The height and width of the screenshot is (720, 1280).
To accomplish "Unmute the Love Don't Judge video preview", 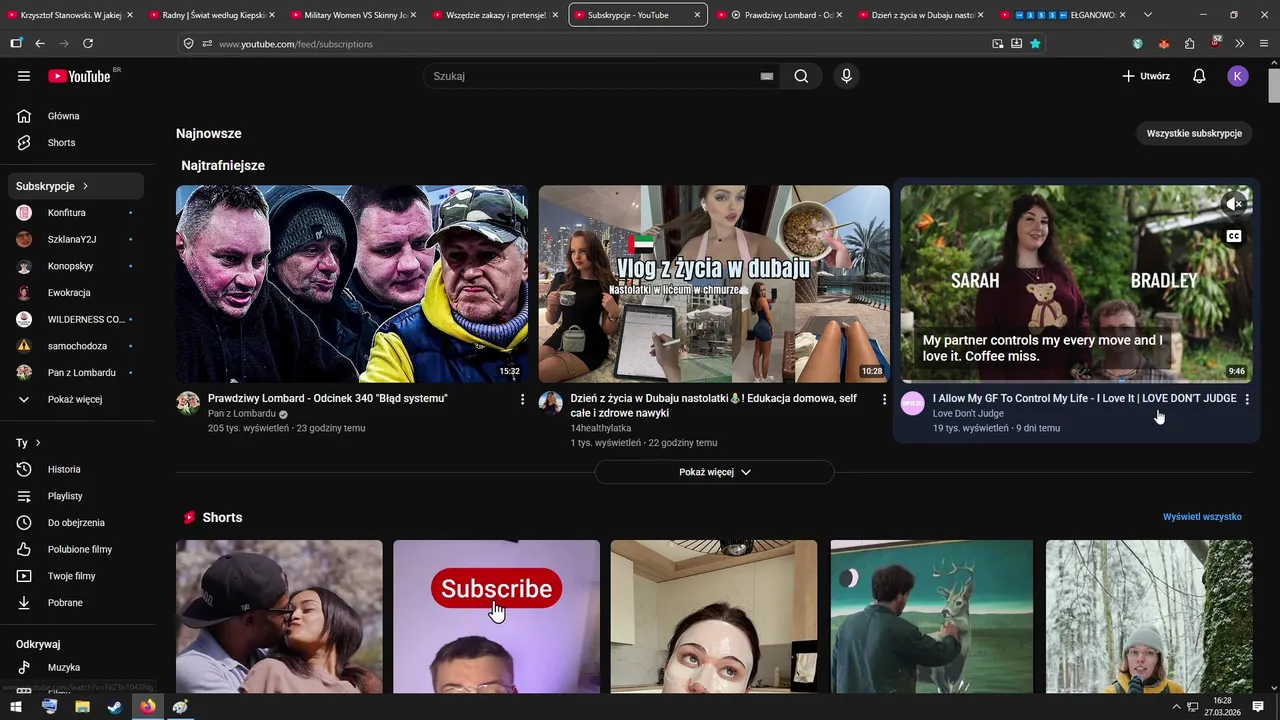I will pyautogui.click(x=1235, y=204).
